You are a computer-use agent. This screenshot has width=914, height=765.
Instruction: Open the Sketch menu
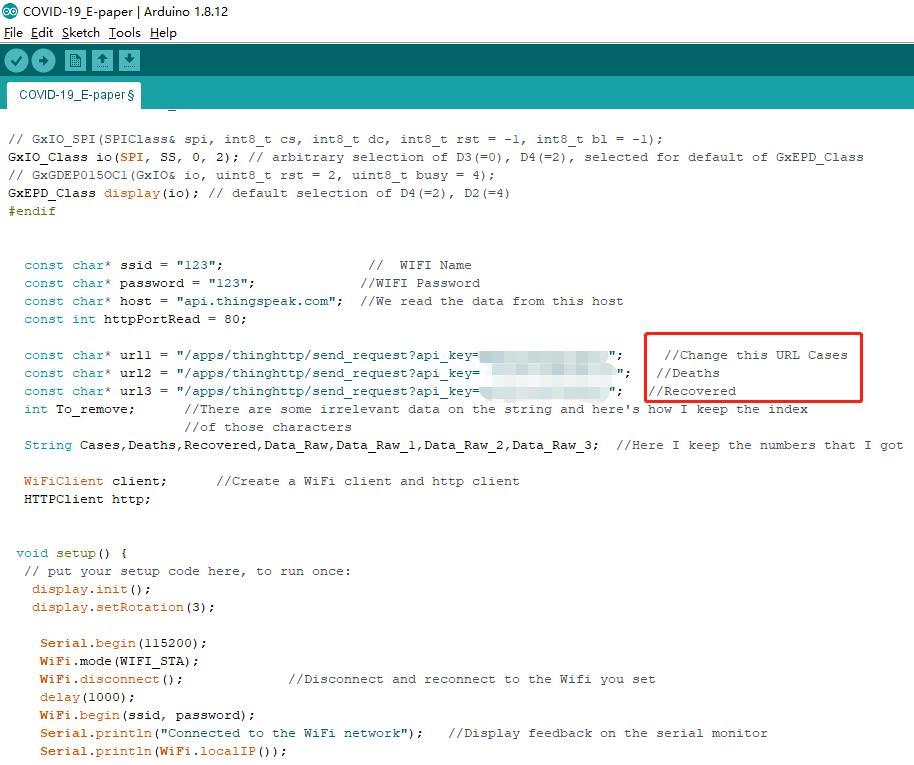(80, 33)
